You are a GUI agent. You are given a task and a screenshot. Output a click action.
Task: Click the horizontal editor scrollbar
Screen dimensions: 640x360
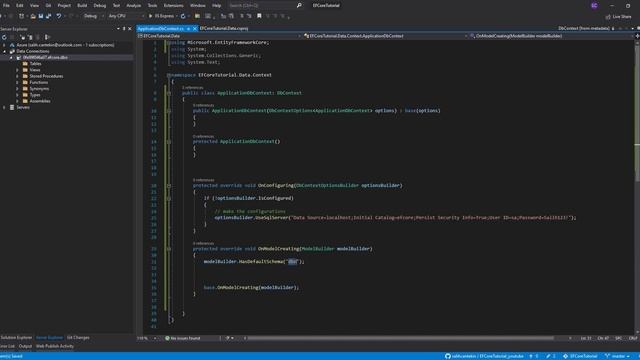[x=400, y=338]
